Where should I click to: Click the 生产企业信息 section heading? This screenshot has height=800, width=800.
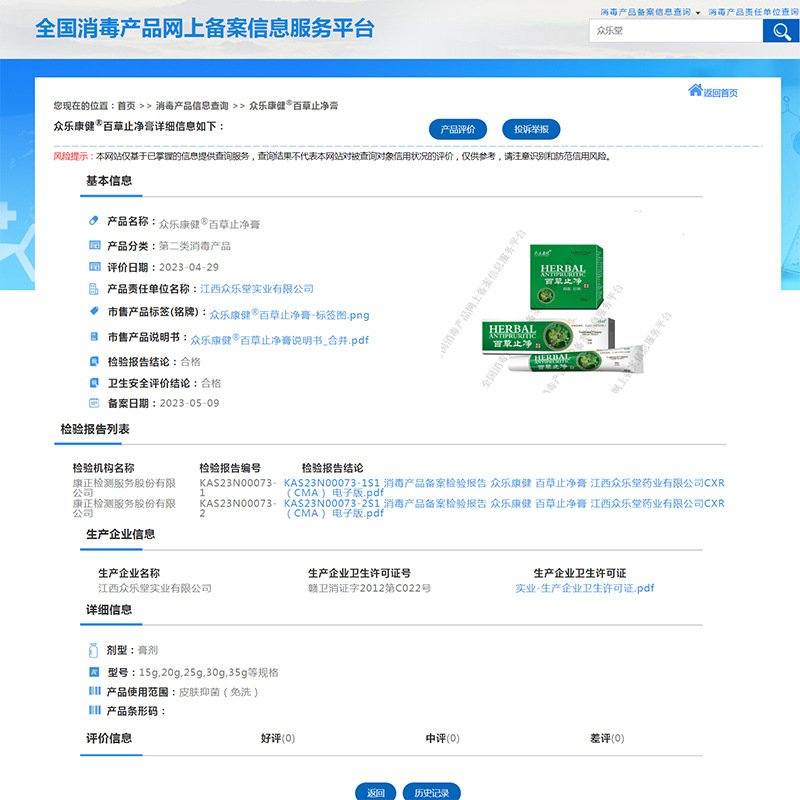(x=120, y=534)
